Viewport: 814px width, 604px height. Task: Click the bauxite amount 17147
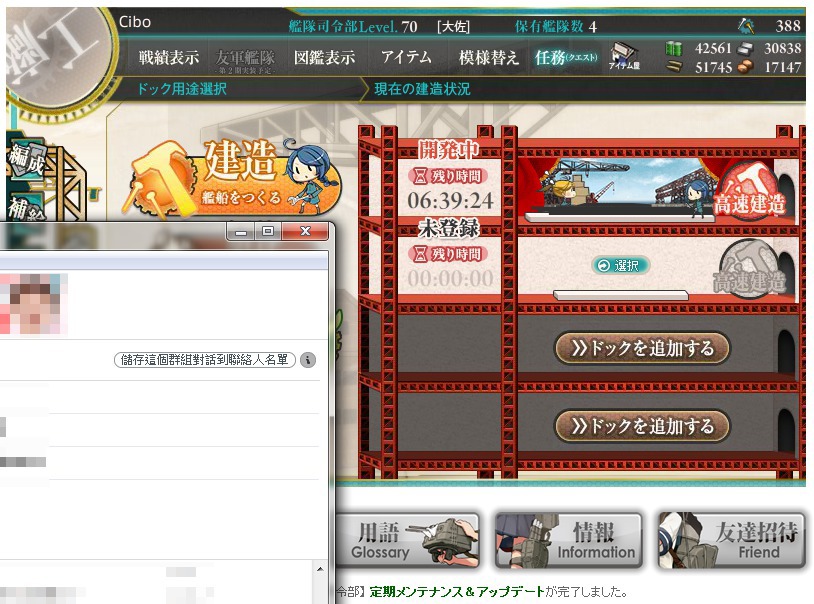[x=782, y=67]
